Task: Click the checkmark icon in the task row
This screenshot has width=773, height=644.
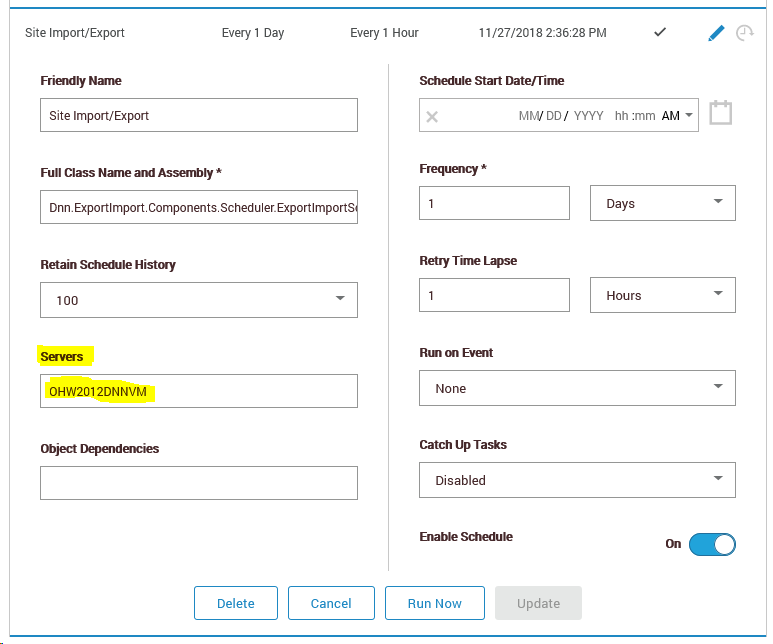Action: click(660, 32)
